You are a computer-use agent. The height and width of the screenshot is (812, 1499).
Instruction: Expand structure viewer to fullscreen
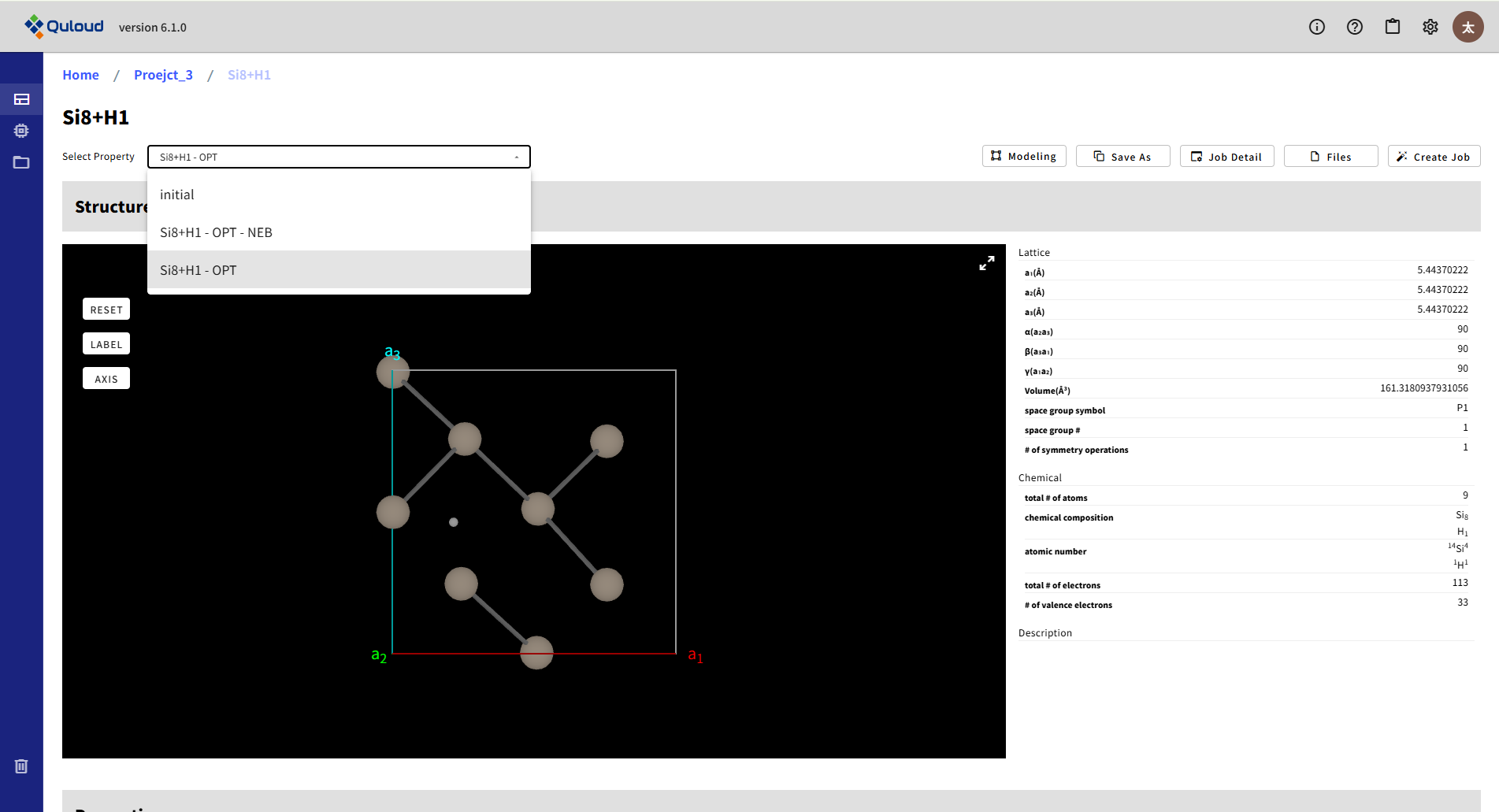pyautogui.click(x=986, y=263)
